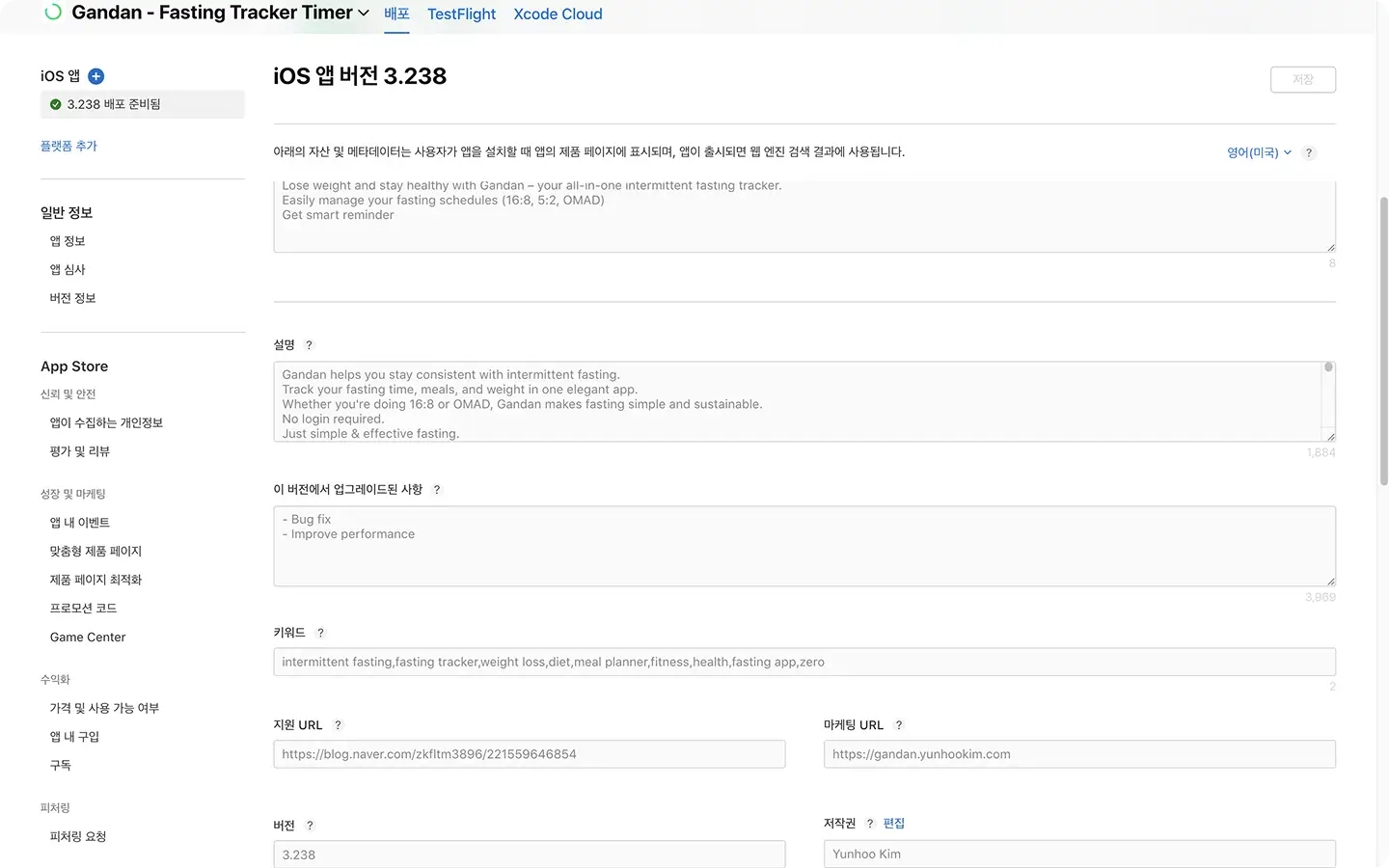The width and height of the screenshot is (1389, 868).
Task: Open 프로모션 코드 page
Action: point(83,609)
